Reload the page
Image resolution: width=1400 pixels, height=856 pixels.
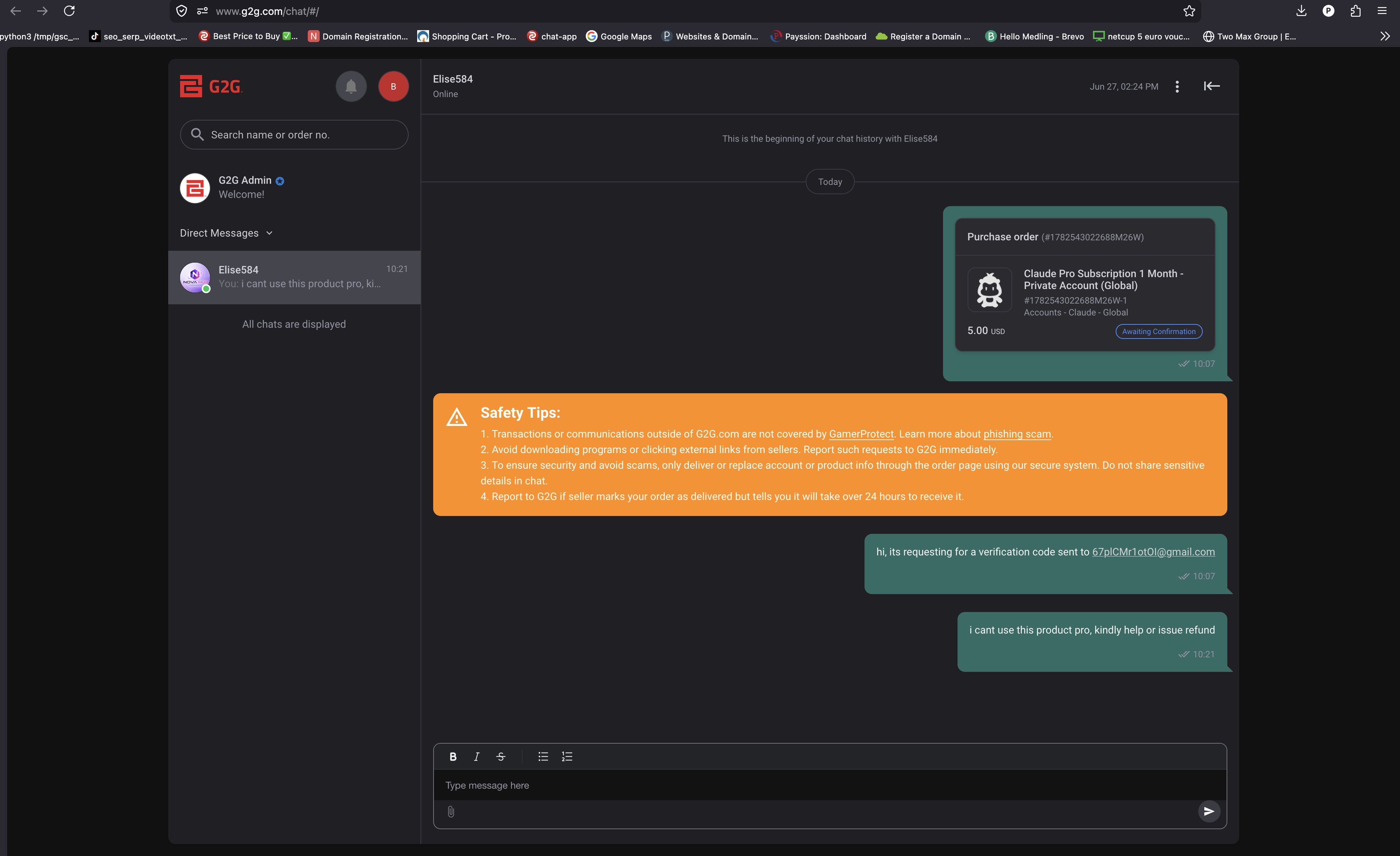[69, 11]
